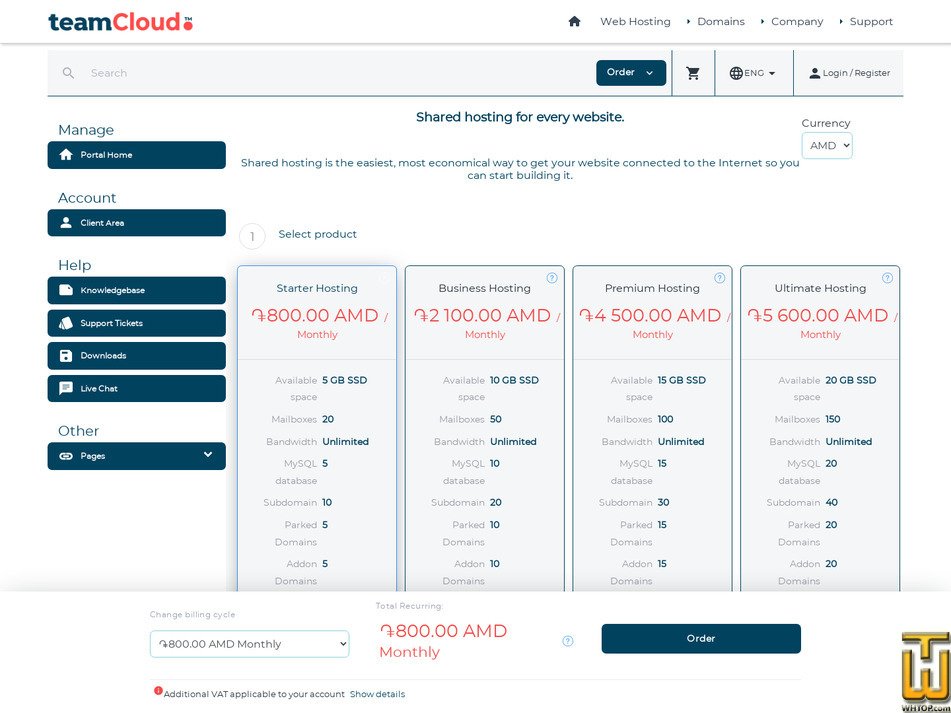Click the large Order button at the bottom
This screenshot has height=713, width=951.
(701, 638)
